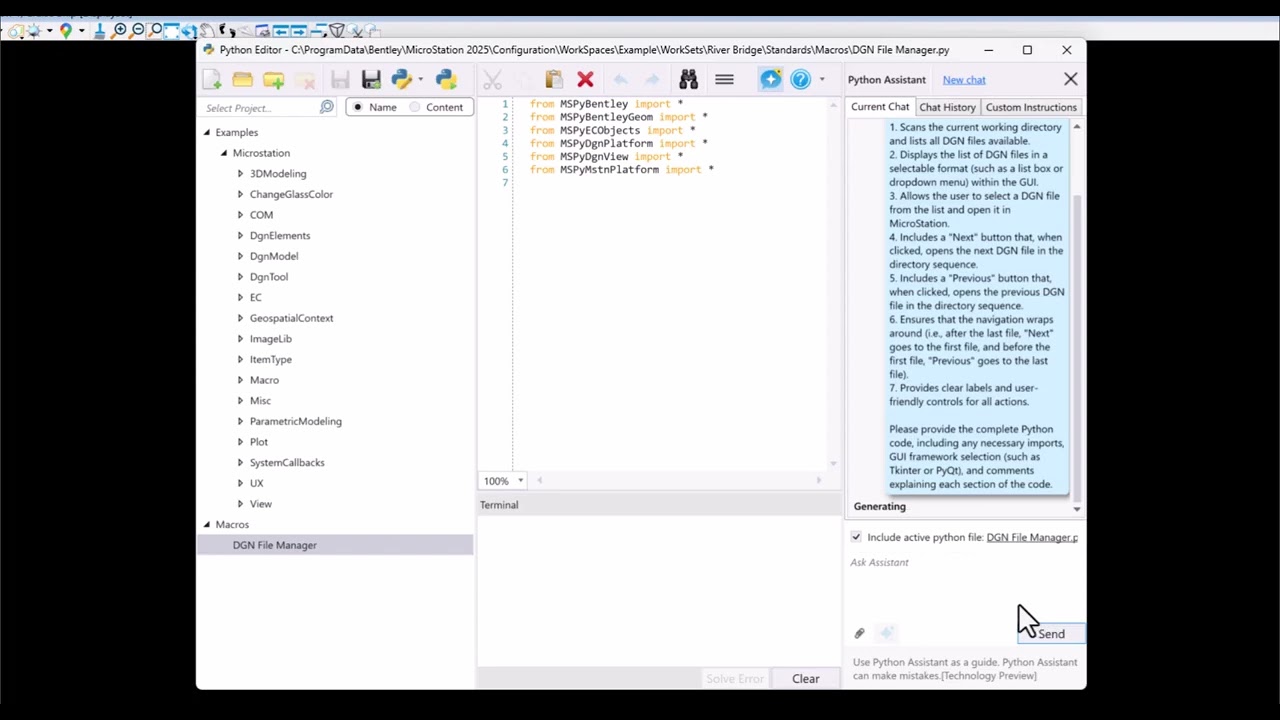Collapse the Examples tree node
This screenshot has width=1280, height=720.
tap(207, 132)
